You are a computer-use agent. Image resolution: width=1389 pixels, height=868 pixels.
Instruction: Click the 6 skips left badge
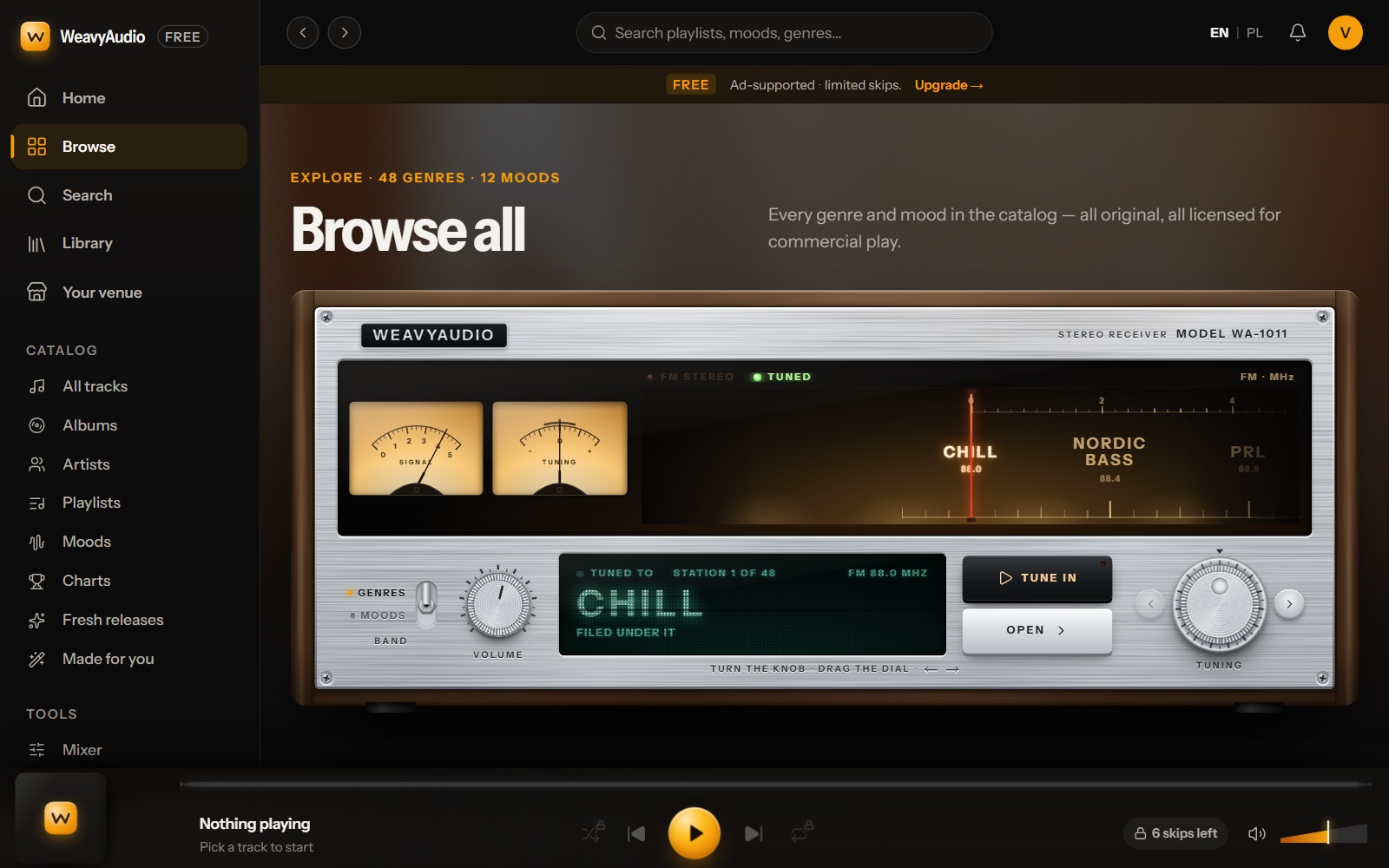point(1175,833)
